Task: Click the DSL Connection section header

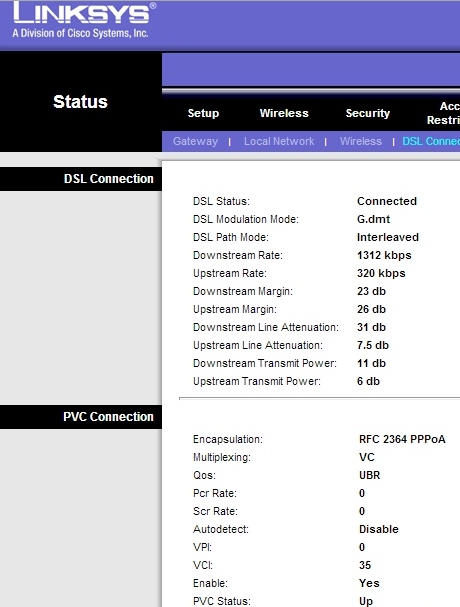Action: (108, 179)
